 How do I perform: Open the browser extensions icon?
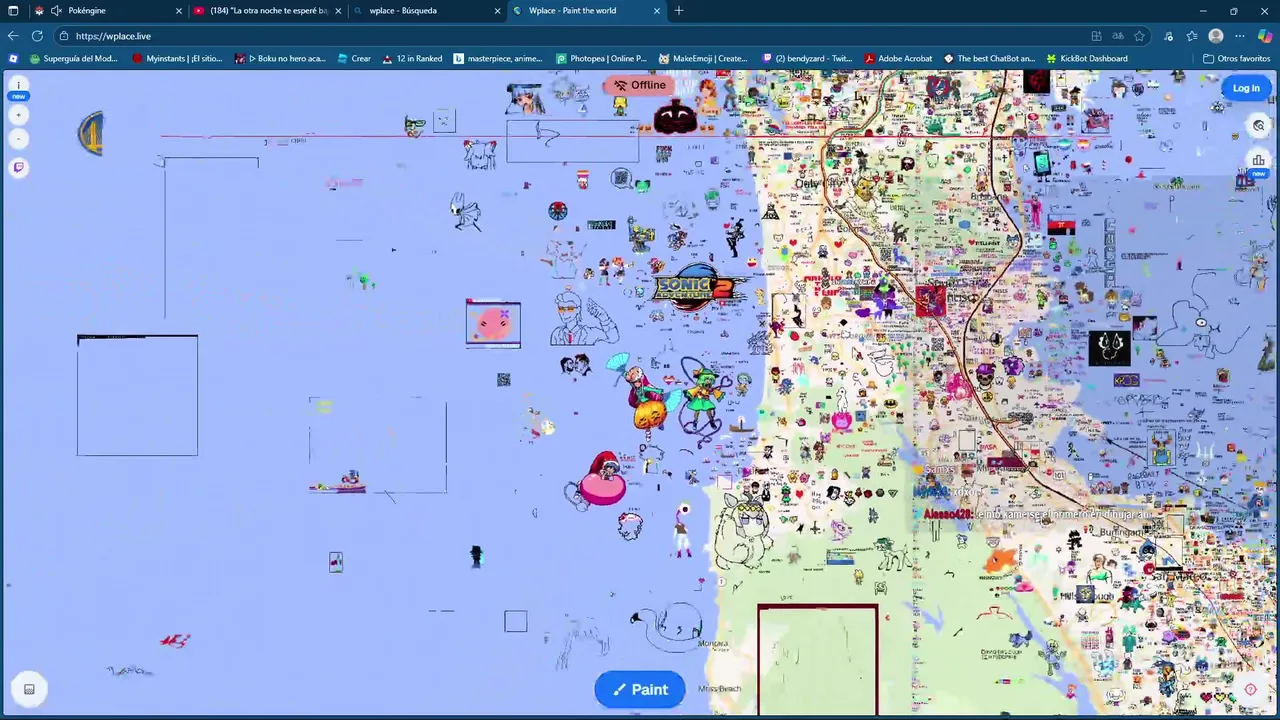tap(1168, 36)
